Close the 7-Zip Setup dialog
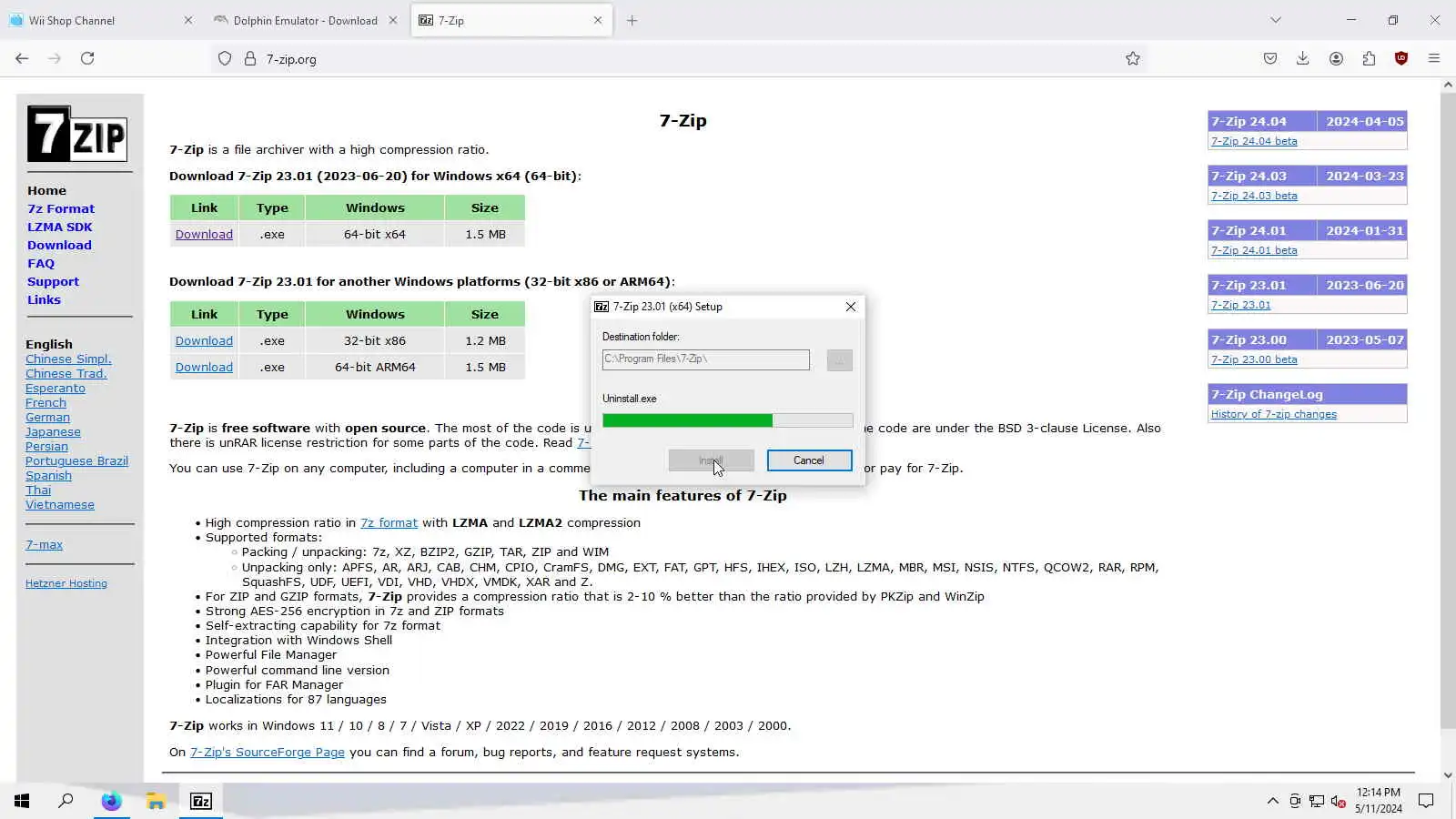Viewport: 1456px width, 819px height. (851, 307)
